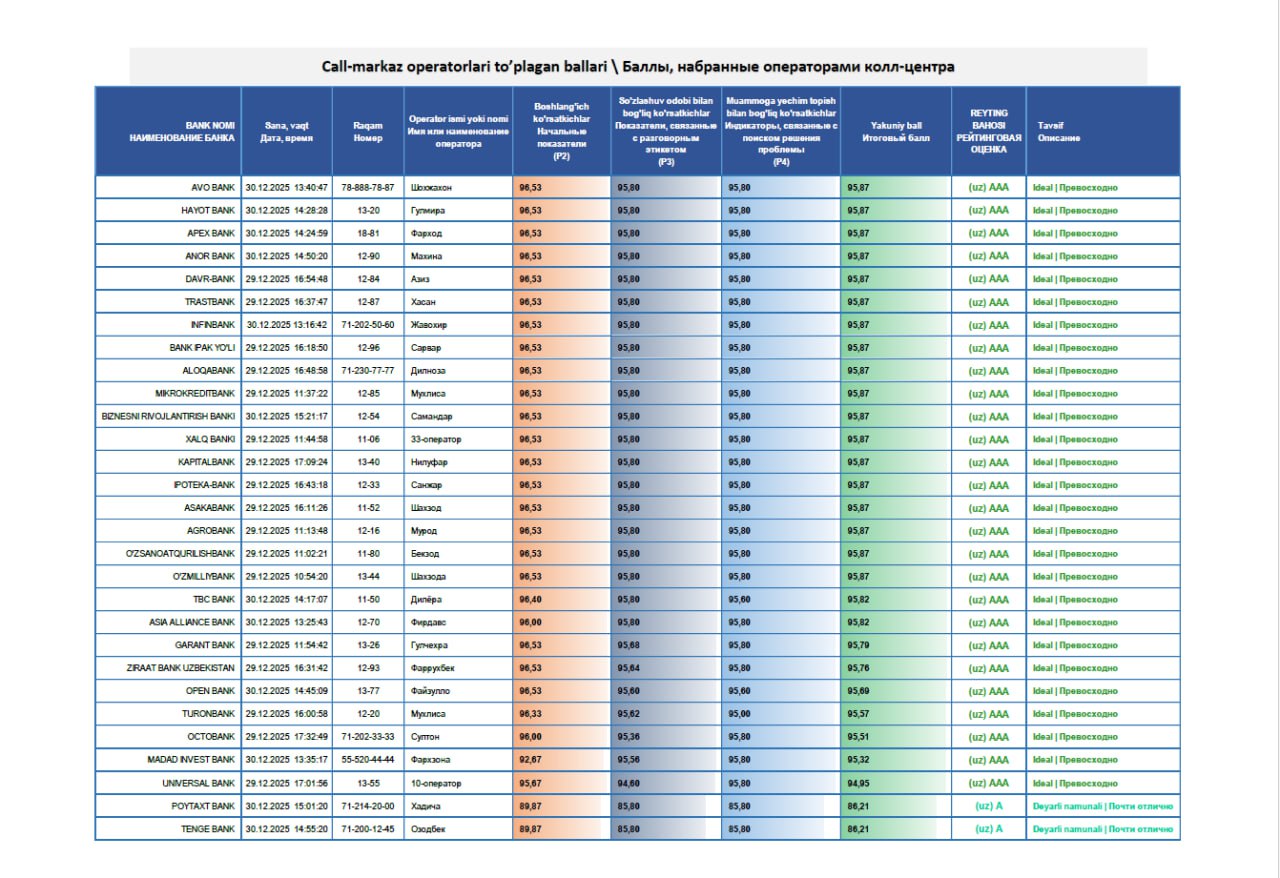Viewport: 1280px width, 878px height.
Task: Click the "Sana, vaqt" column header
Action: coord(286,131)
